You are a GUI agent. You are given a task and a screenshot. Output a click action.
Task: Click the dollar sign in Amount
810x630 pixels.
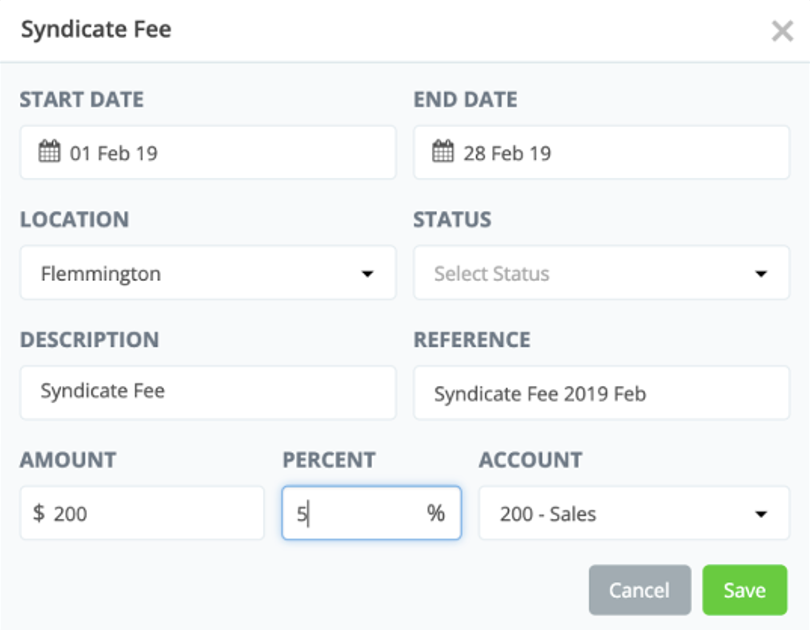[39, 514]
